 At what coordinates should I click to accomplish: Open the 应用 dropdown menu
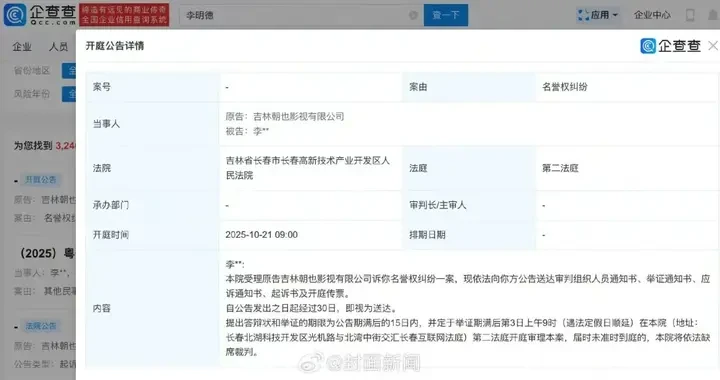click(598, 15)
